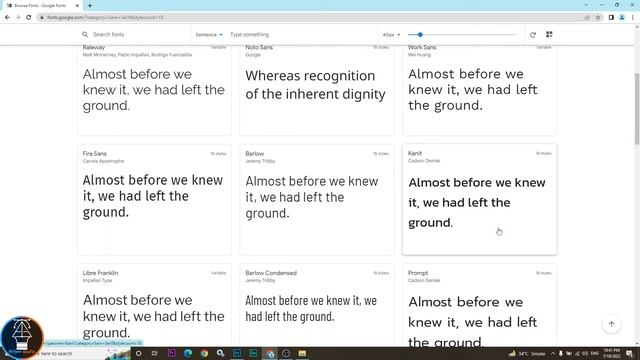Go back using browser back arrow
Image resolution: width=640 pixels, height=360 pixels.
pos(7,17)
